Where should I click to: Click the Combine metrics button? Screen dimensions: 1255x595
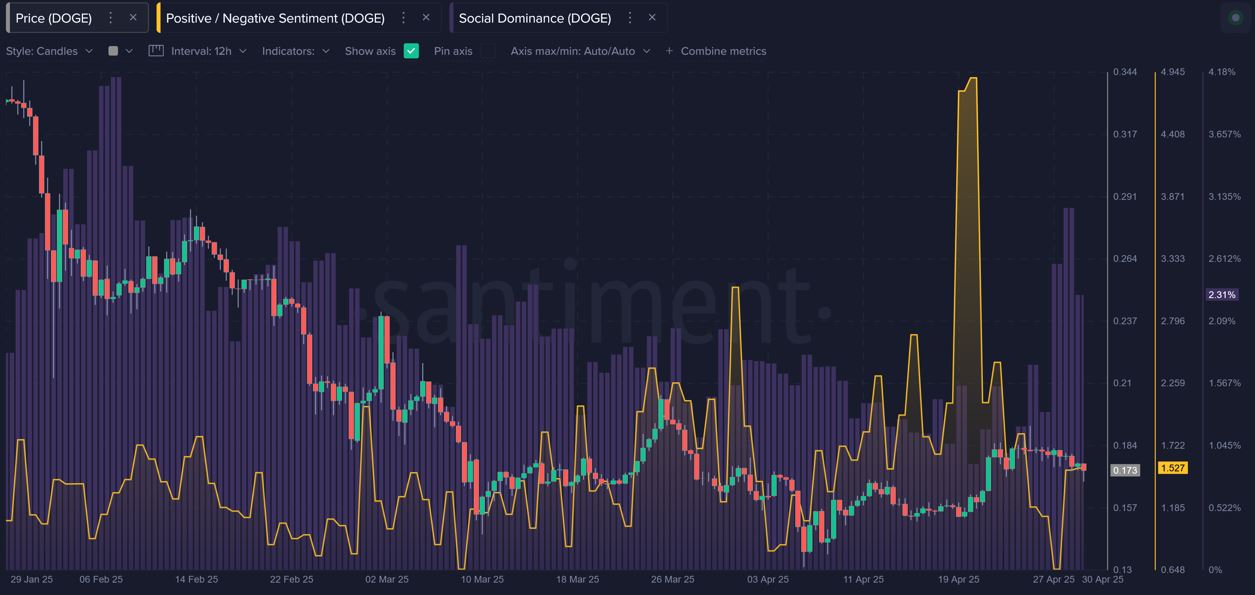click(725, 51)
